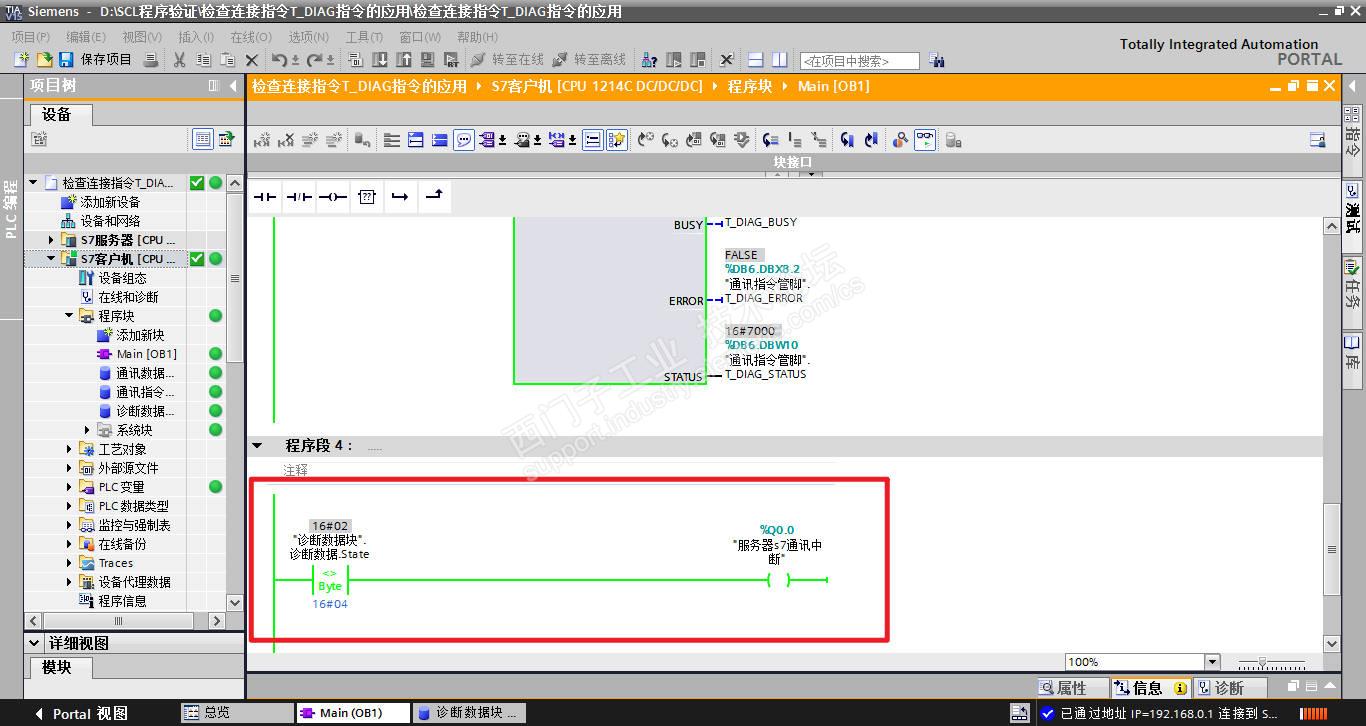Viewport: 1366px width, 726px height.
Task: Open the 视图(V) menu
Action: pyautogui.click(x=141, y=37)
